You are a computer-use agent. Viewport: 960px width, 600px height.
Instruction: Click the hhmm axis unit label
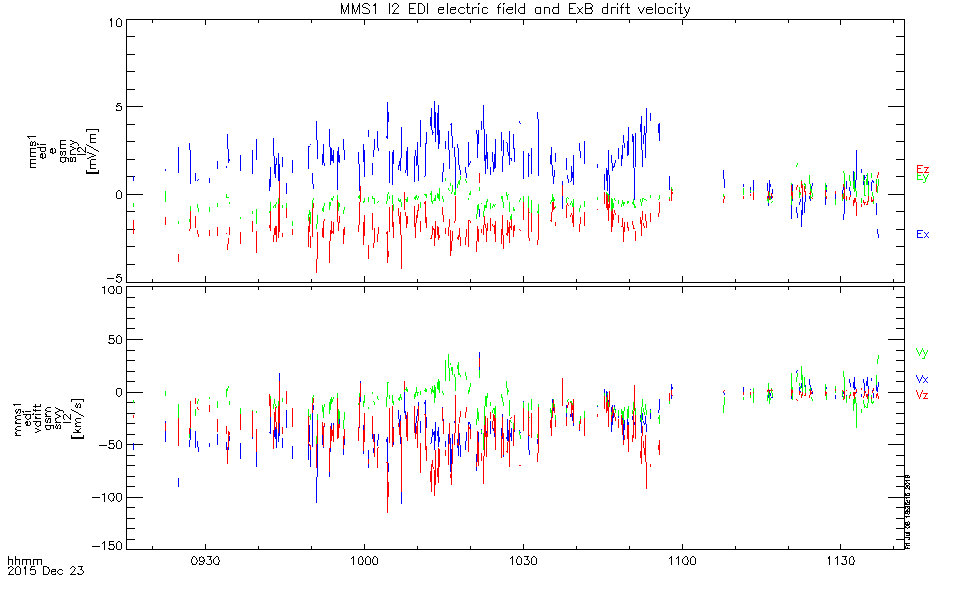[x=23, y=564]
